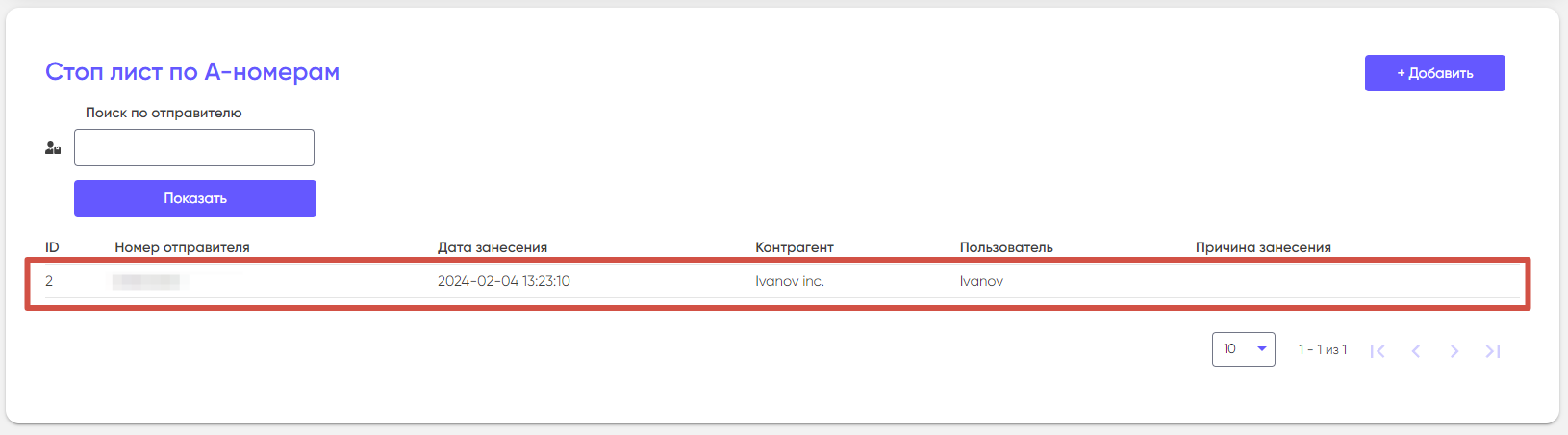The width and height of the screenshot is (1568, 435).
Task: Click the "Номер отправителя" column header
Action: click(x=182, y=247)
